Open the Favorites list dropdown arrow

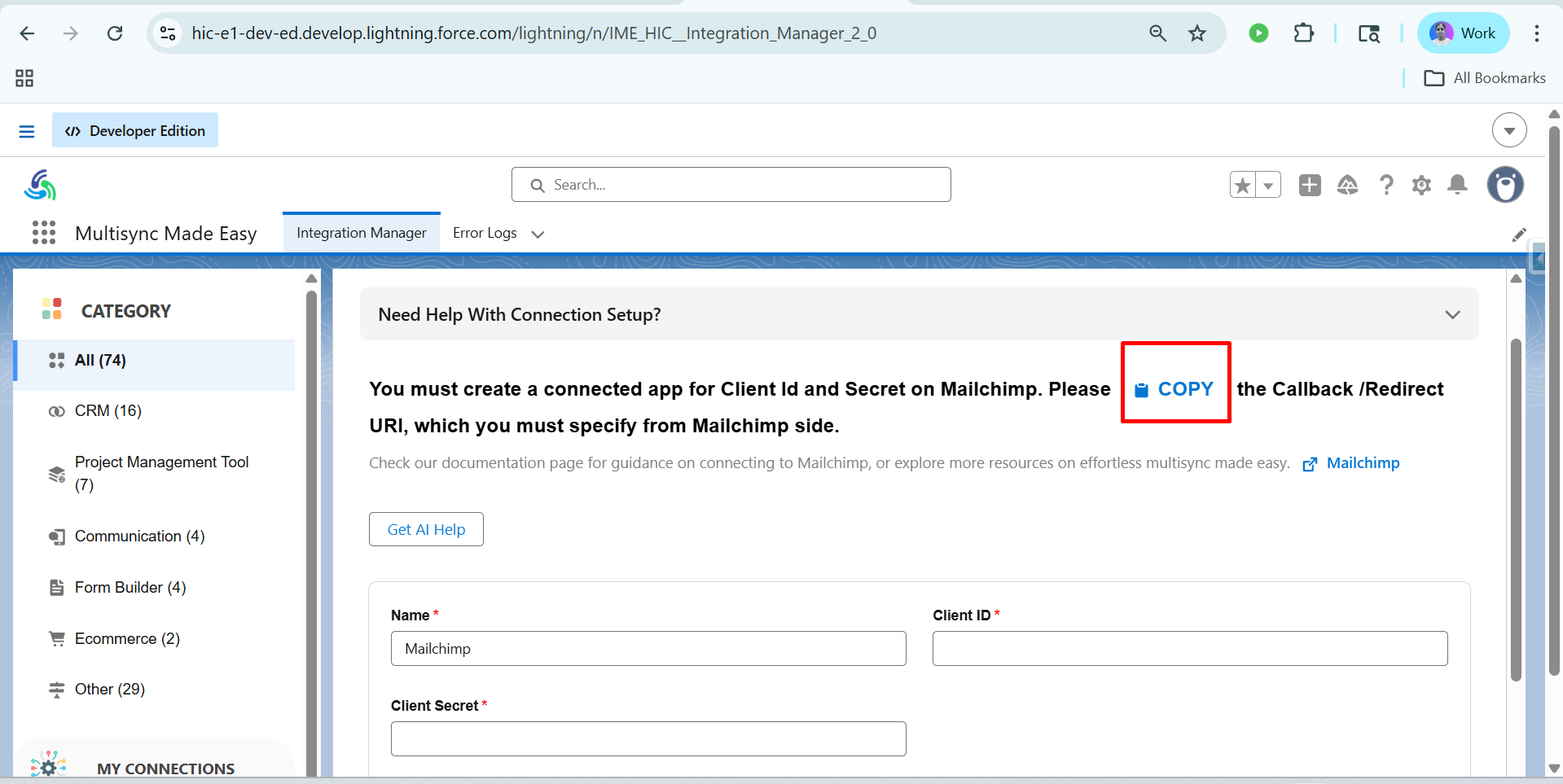coord(1268,185)
